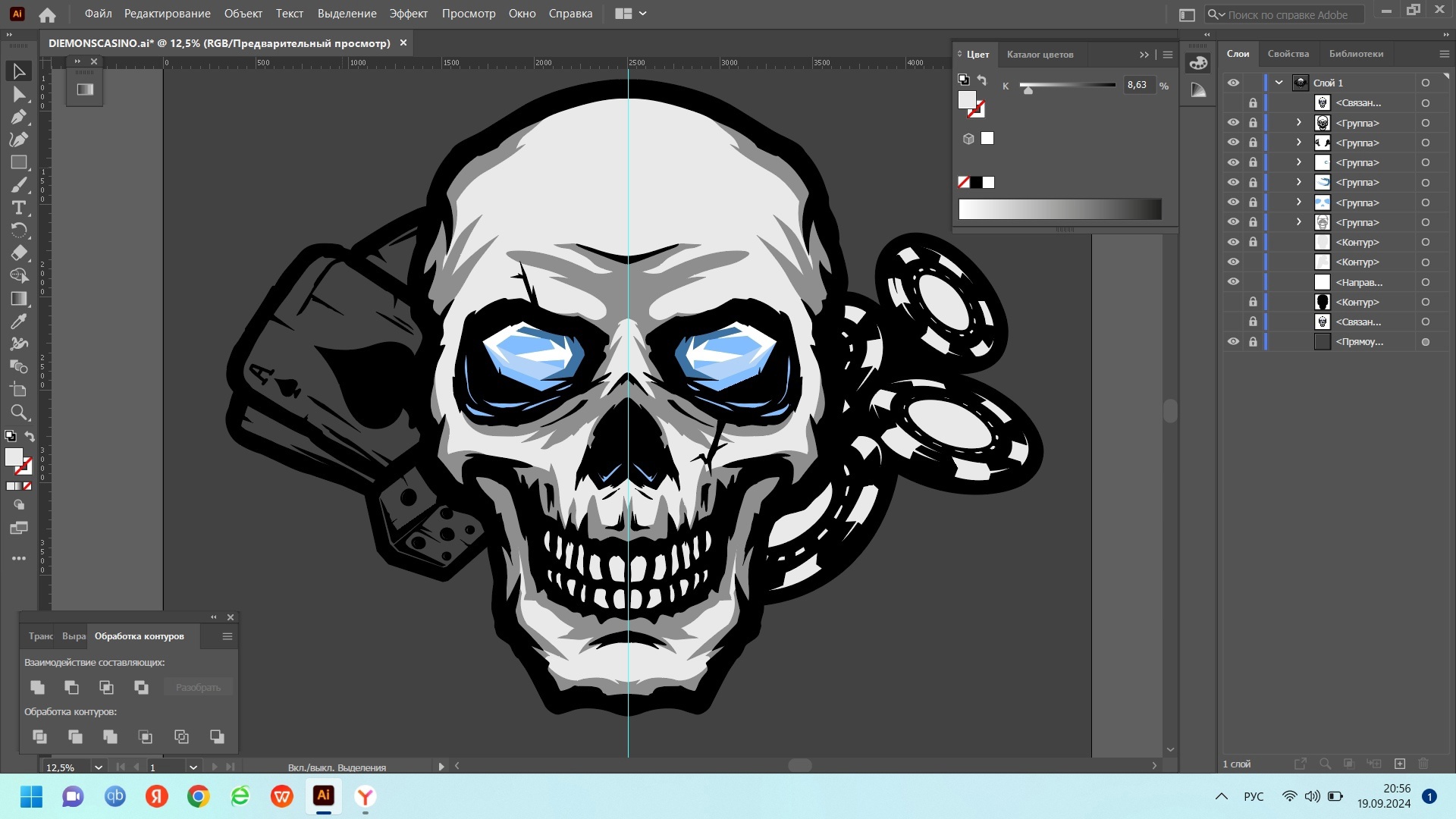Open Chrome from the taskbar

tap(199, 796)
